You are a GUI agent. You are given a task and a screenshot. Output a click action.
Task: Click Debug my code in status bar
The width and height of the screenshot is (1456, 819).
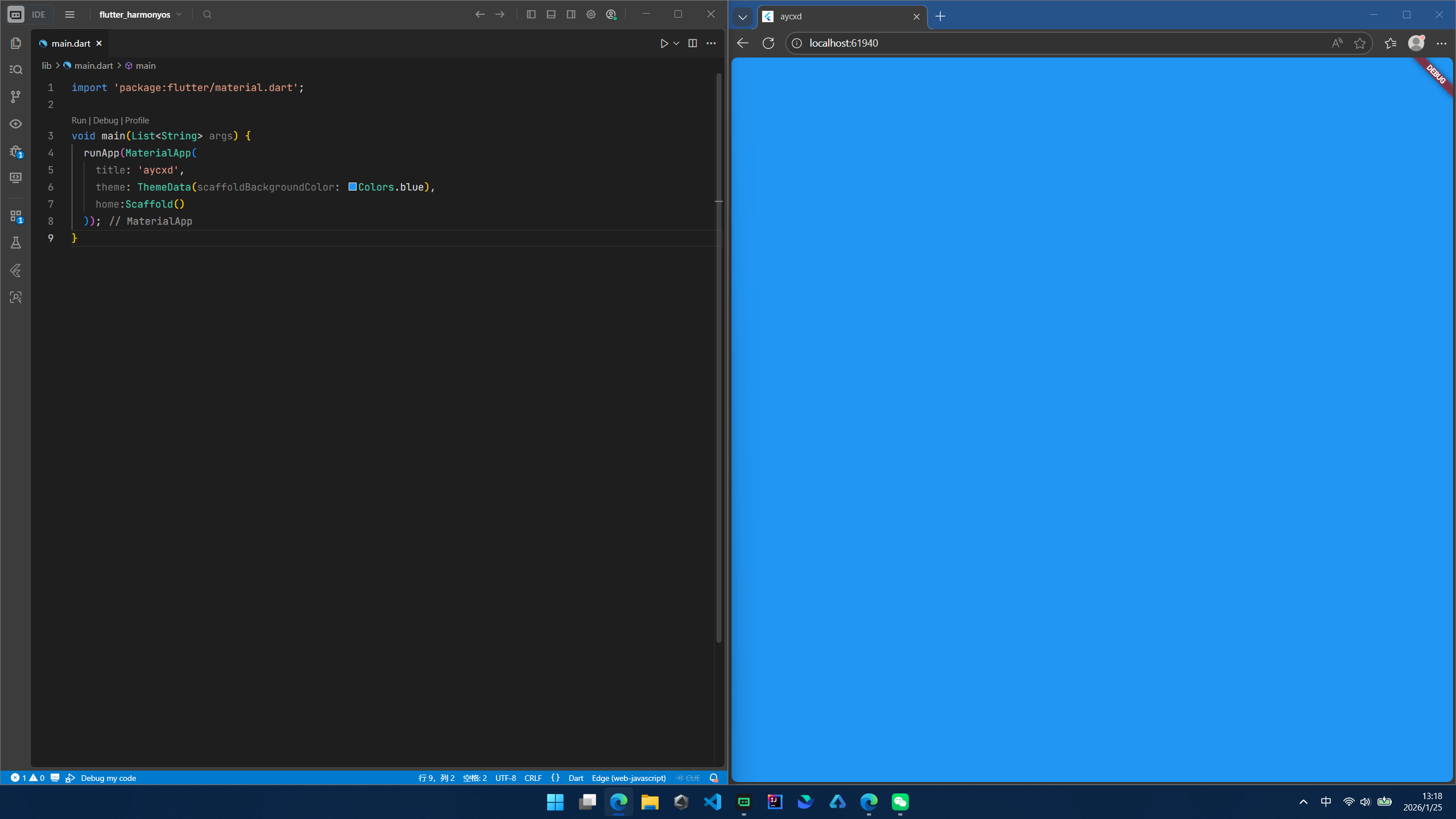108,778
